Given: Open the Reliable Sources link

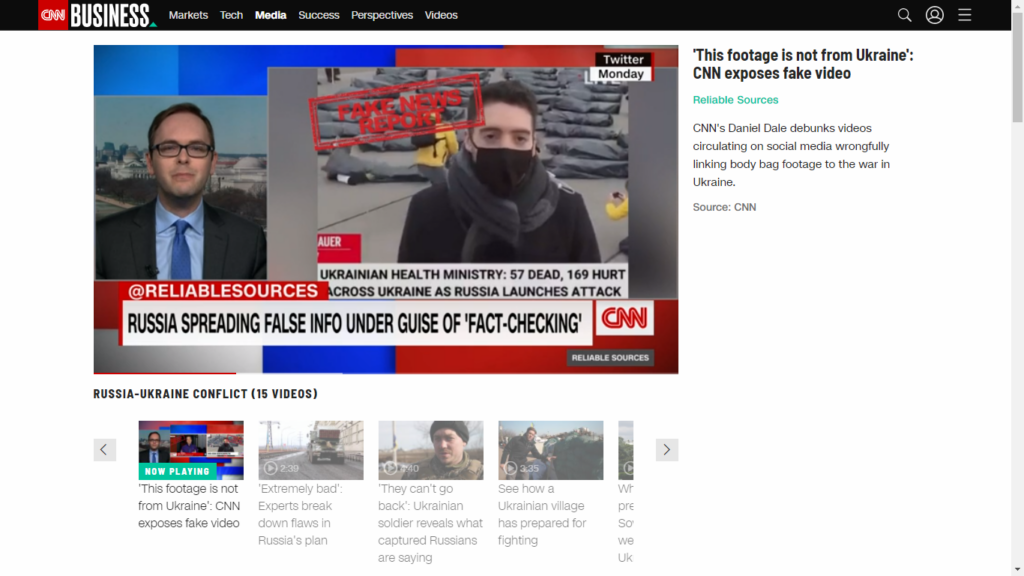Looking at the screenshot, I should coord(735,100).
